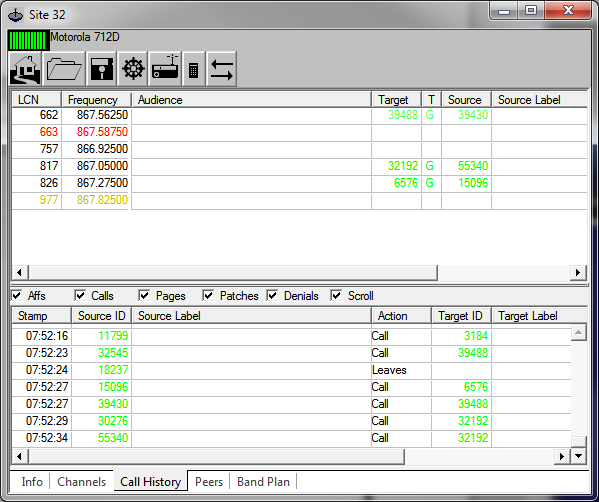Image resolution: width=599 pixels, height=502 pixels.
Task: Click the call history scroll down arrow
Action: 578,456
